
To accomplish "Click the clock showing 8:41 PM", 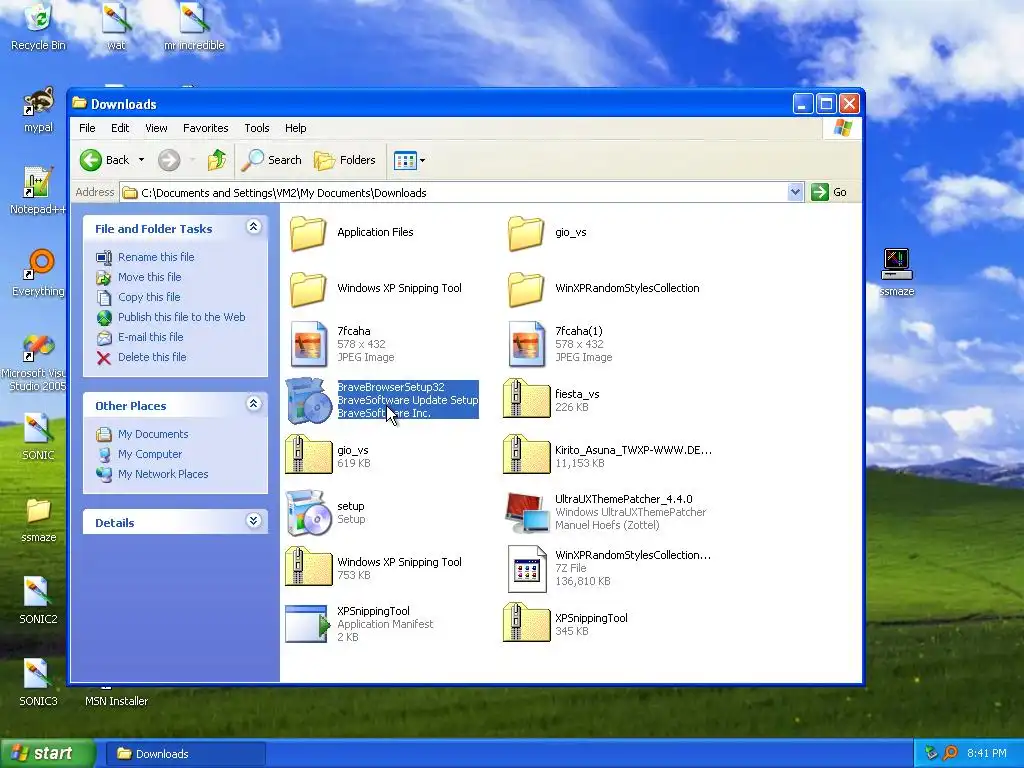I will [x=986, y=754].
